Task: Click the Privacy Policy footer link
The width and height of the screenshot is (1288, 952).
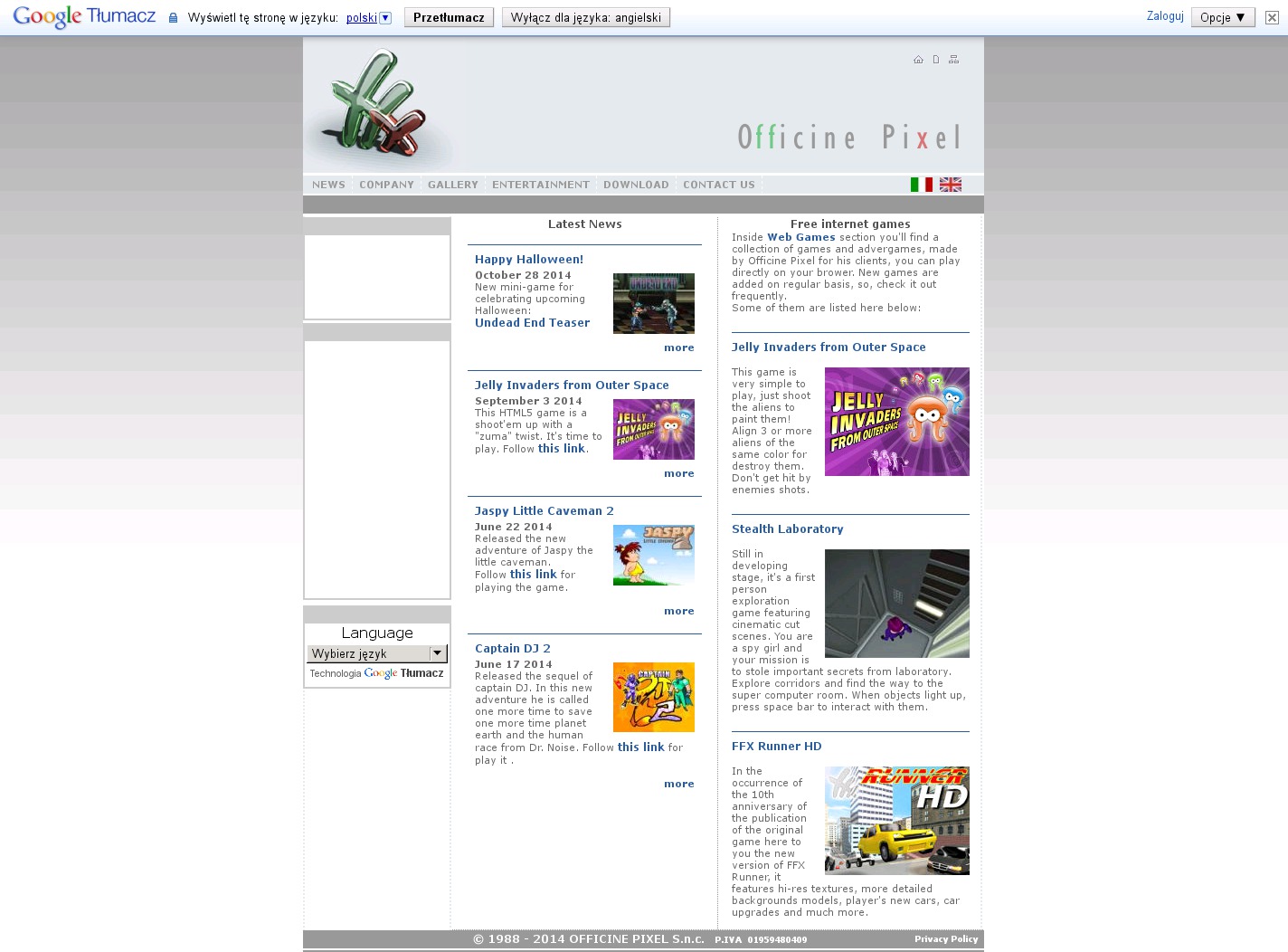Action: click(945, 939)
